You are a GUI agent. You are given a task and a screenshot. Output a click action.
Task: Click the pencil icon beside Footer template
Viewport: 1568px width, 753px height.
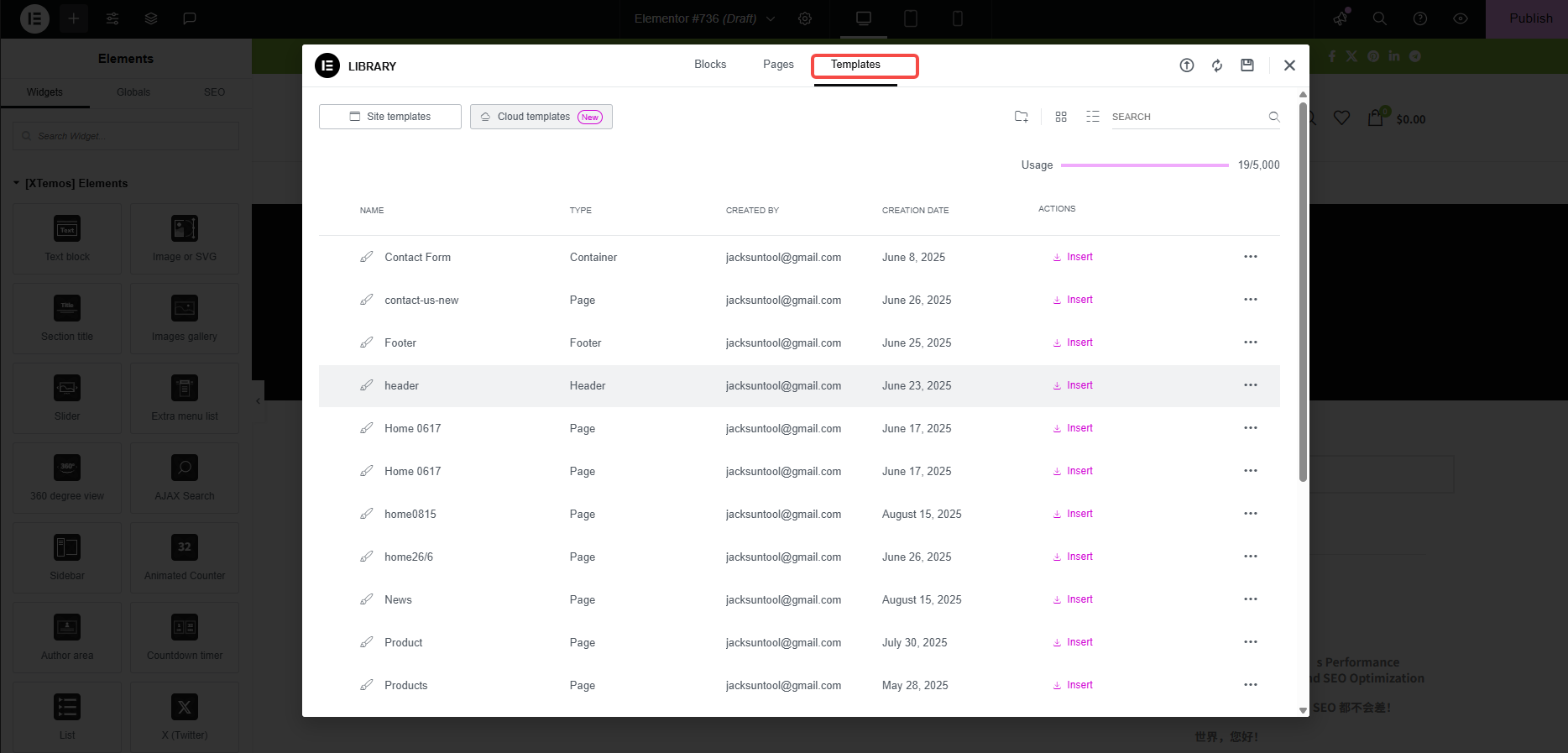pos(367,343)
